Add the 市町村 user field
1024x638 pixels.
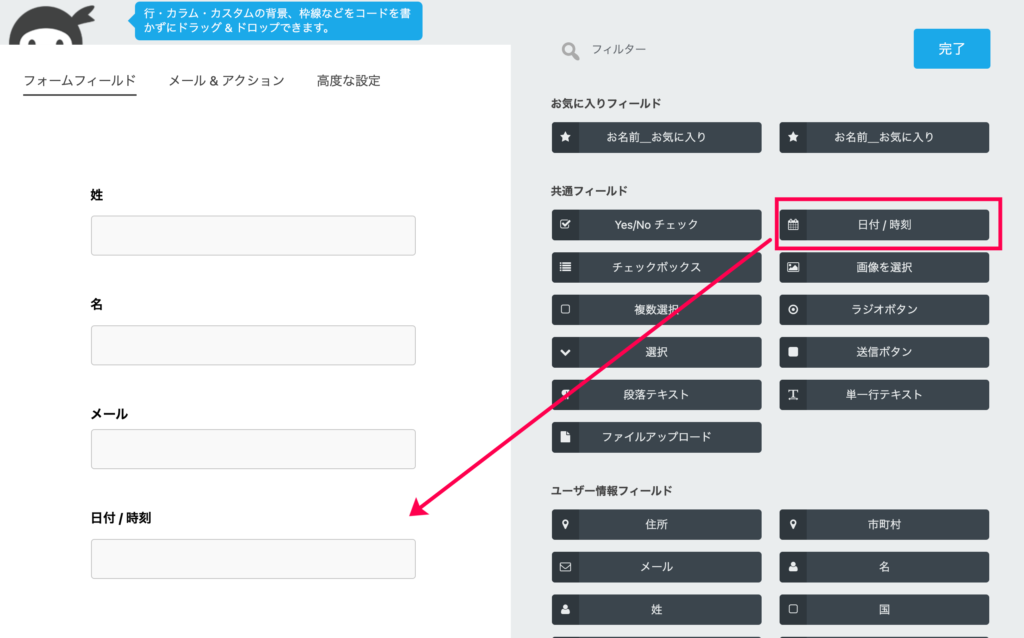click(x=884, y=524)
